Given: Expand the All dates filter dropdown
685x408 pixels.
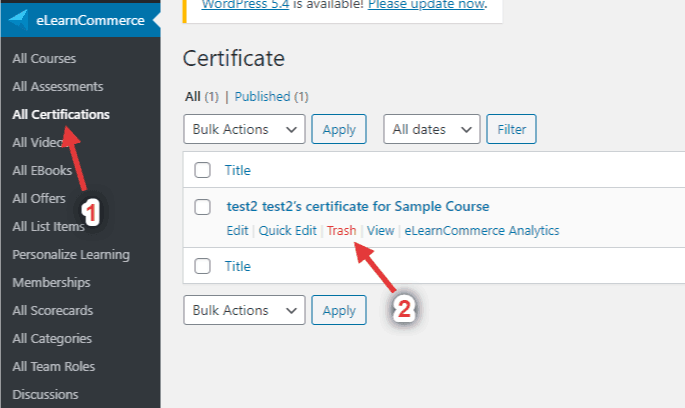Looking at the screenshot, I should click(432, 129).
